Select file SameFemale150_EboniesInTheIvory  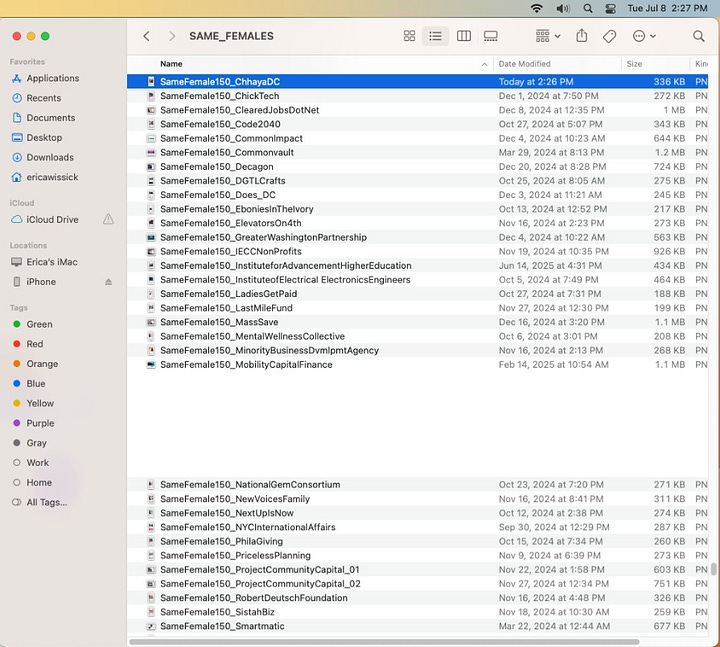(417, 209)
